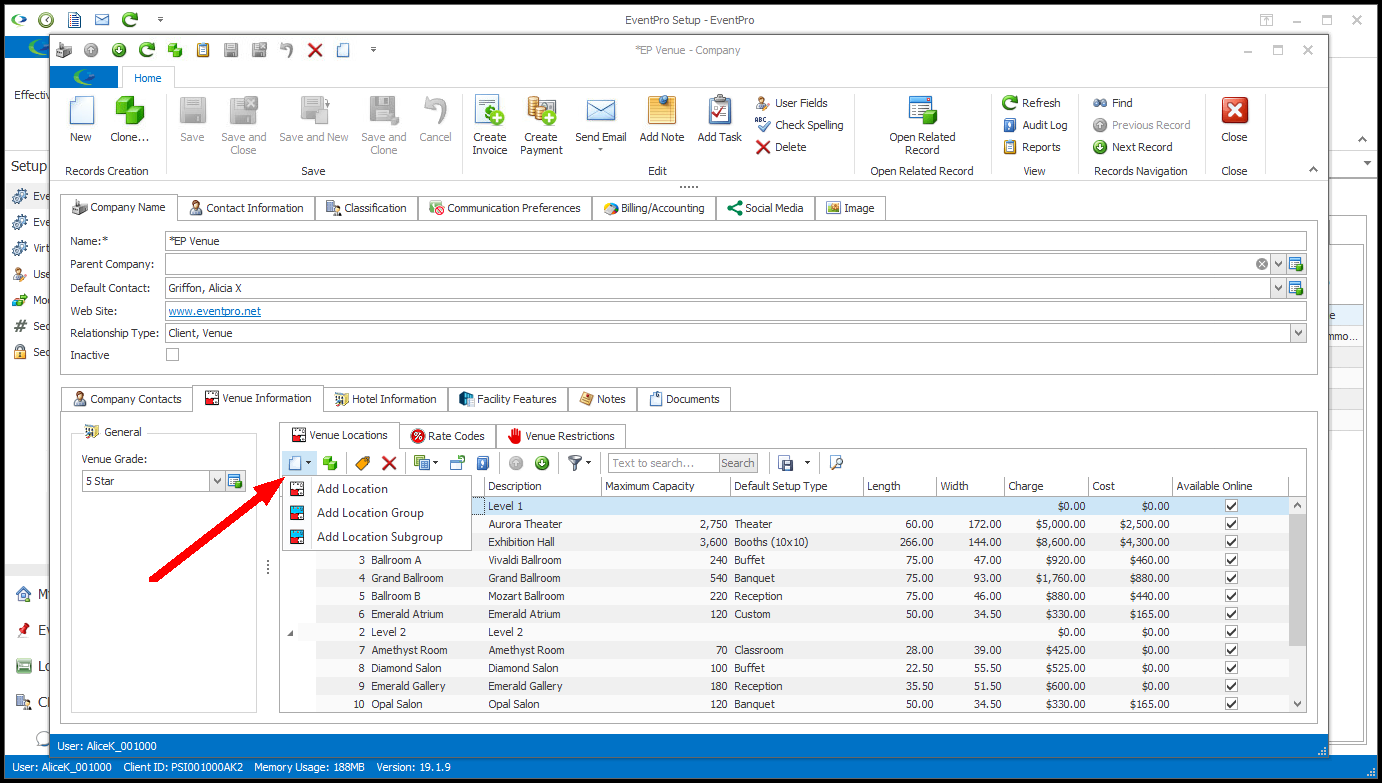Click Refresh in the View group
The width and height of the screenshot is (1382, 783).
[1031, 103]
